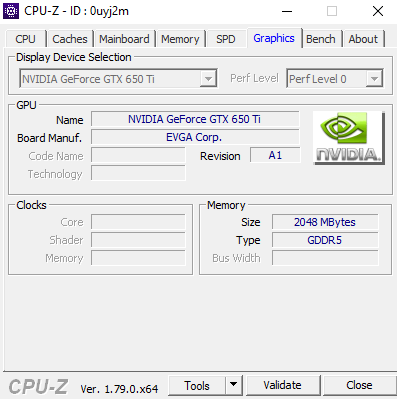Click the empty Core clock field

click(138, 222)
